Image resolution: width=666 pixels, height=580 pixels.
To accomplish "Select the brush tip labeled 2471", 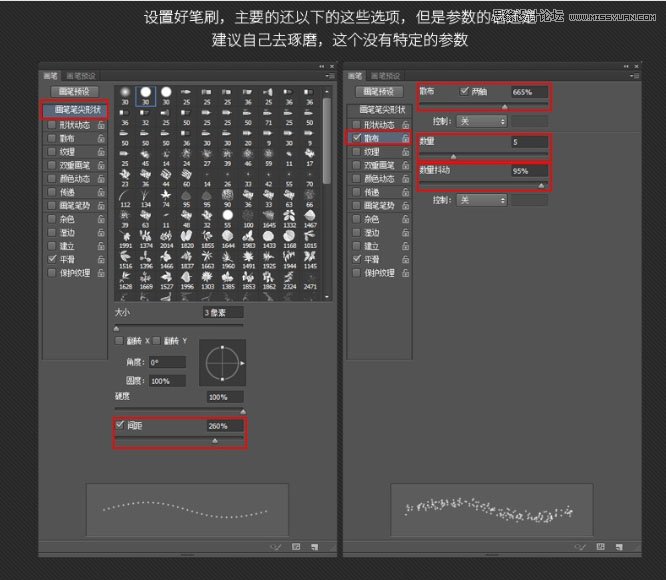I will click(x=310, y=280).
